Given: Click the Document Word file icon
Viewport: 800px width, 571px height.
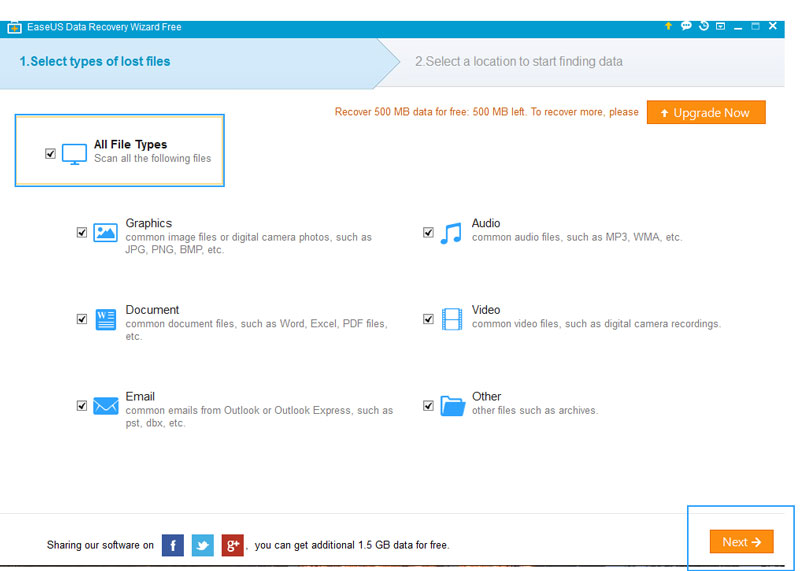Looking at the screenshot, I should click(x=106, y=319).
